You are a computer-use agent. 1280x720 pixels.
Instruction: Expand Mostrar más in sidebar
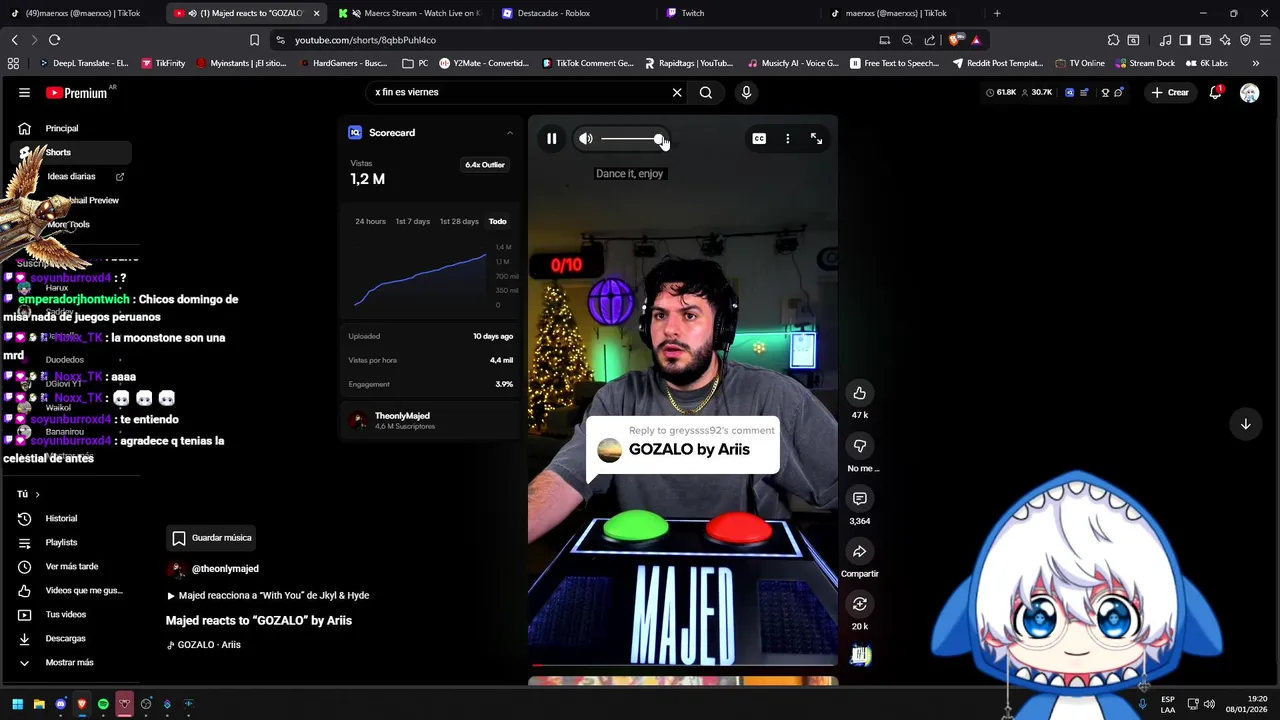[x=70, y=662]
